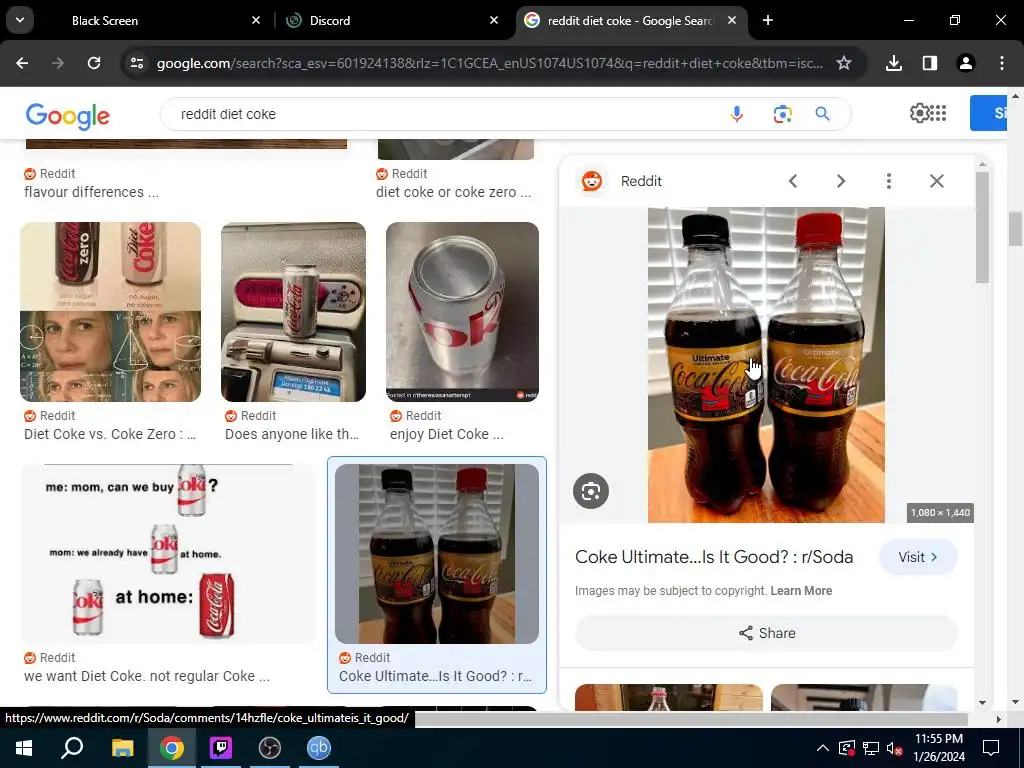This screenshot has height=768, width=1024.
Task: Click the preview panel scrollbar
Action: pyautogui.click(x=982, y=227)
